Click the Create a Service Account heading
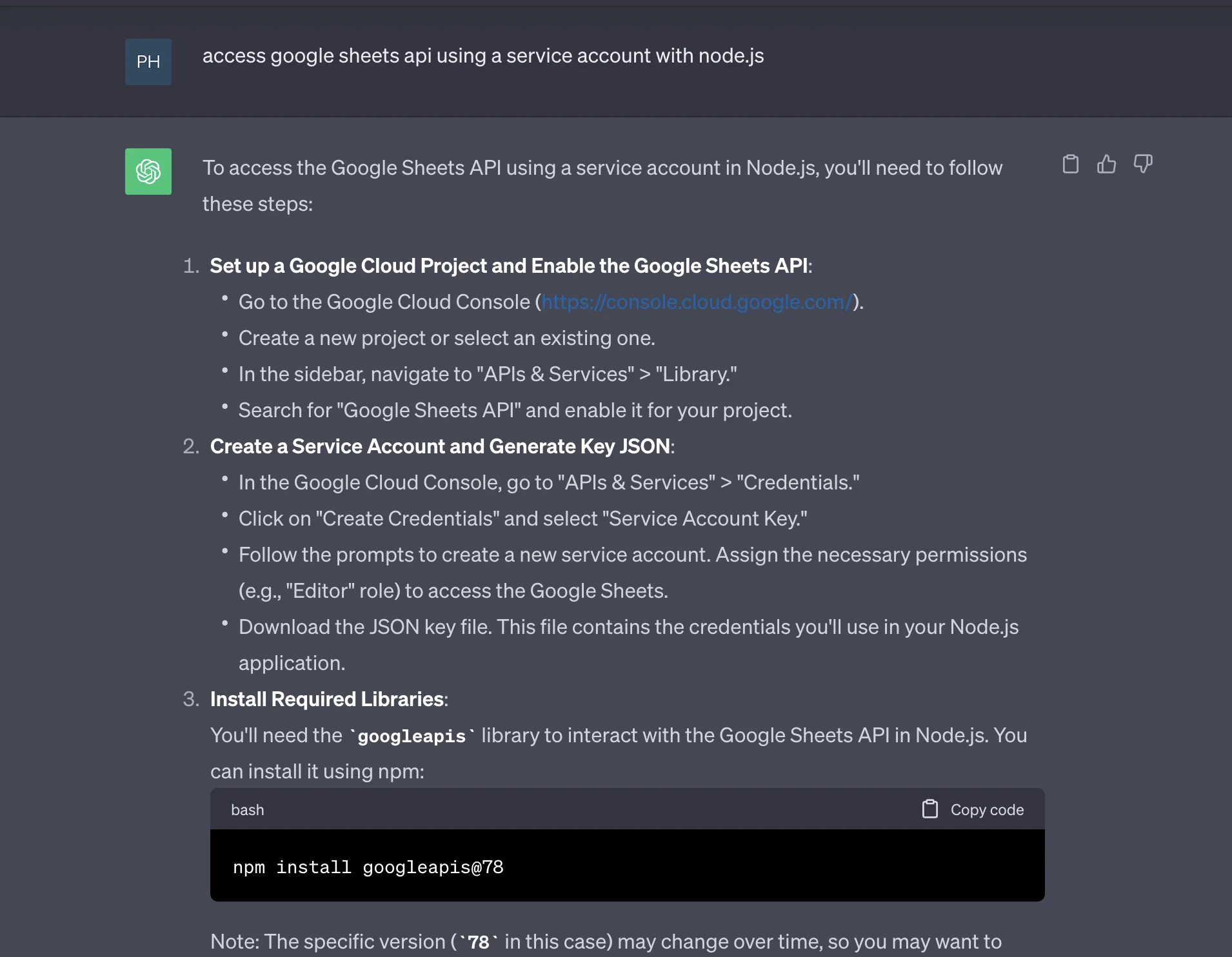This screenshot has width=1232, height=957. (440, 446)
